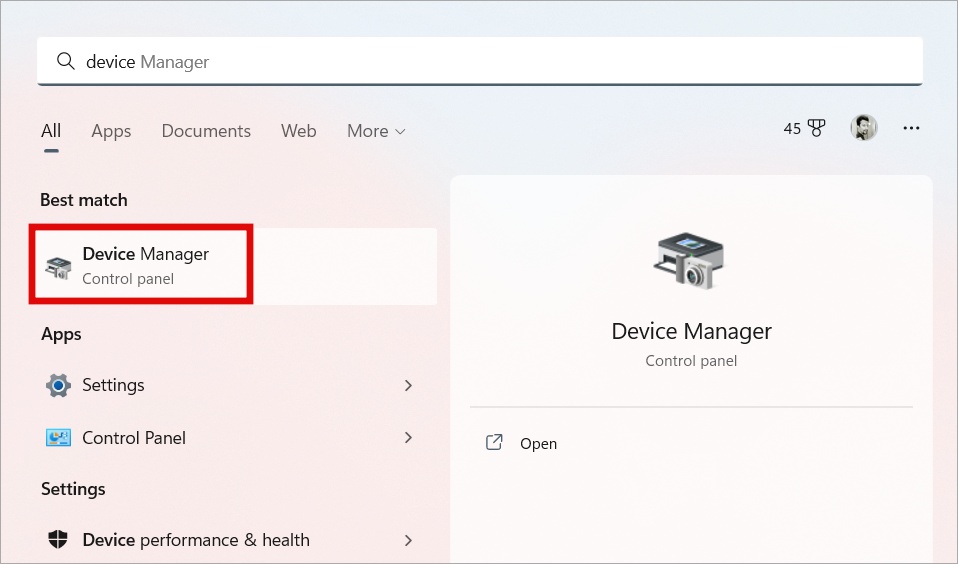
Task: Switch to the Web tab
Action: pos(299,131)
